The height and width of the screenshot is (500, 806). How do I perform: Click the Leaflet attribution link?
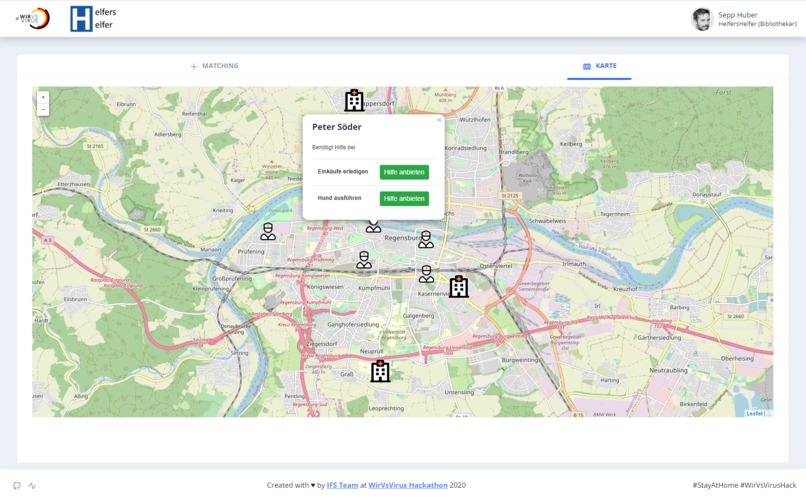(755, 413)
